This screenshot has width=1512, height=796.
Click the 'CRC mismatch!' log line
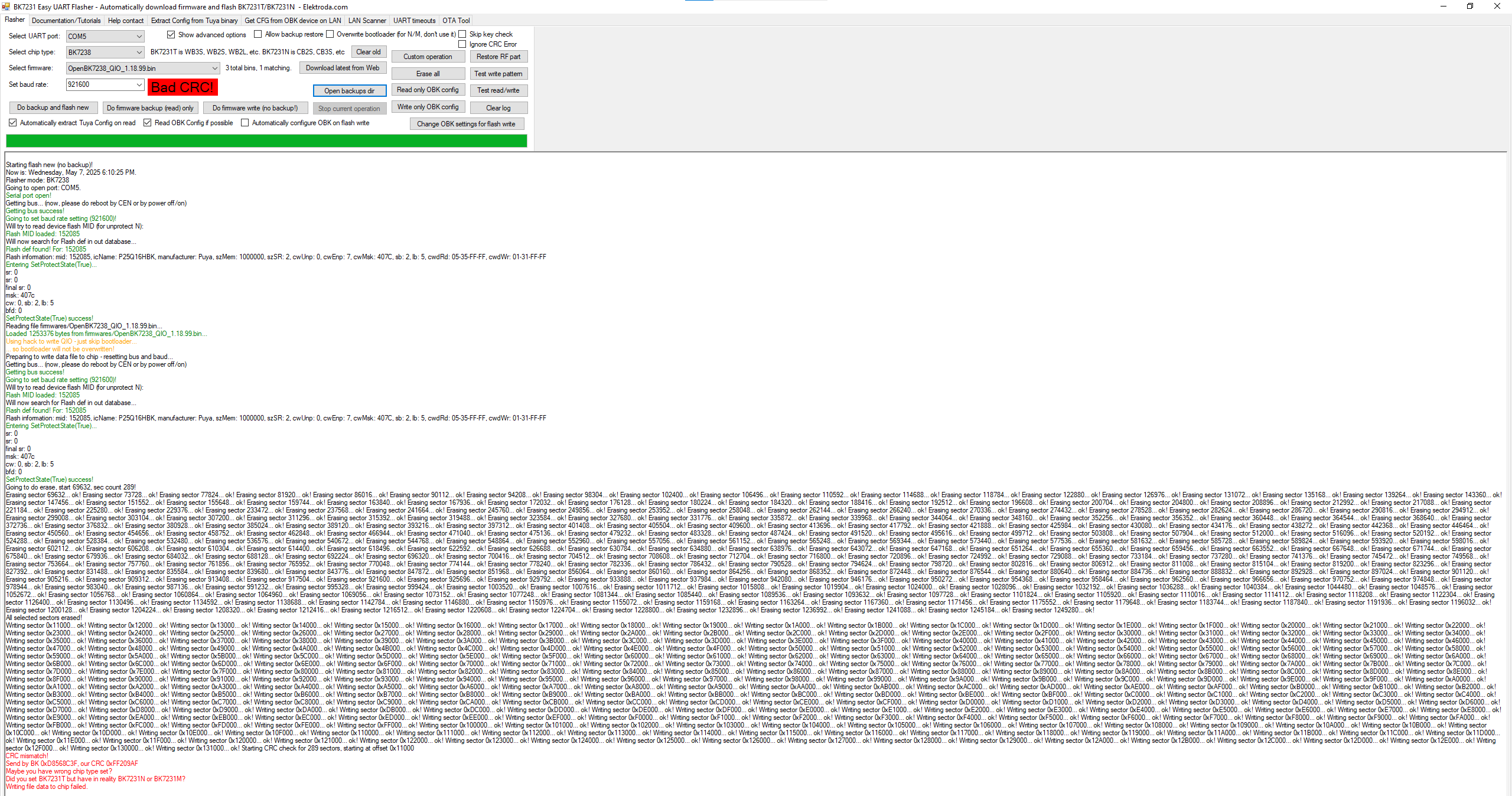[27, 756]
